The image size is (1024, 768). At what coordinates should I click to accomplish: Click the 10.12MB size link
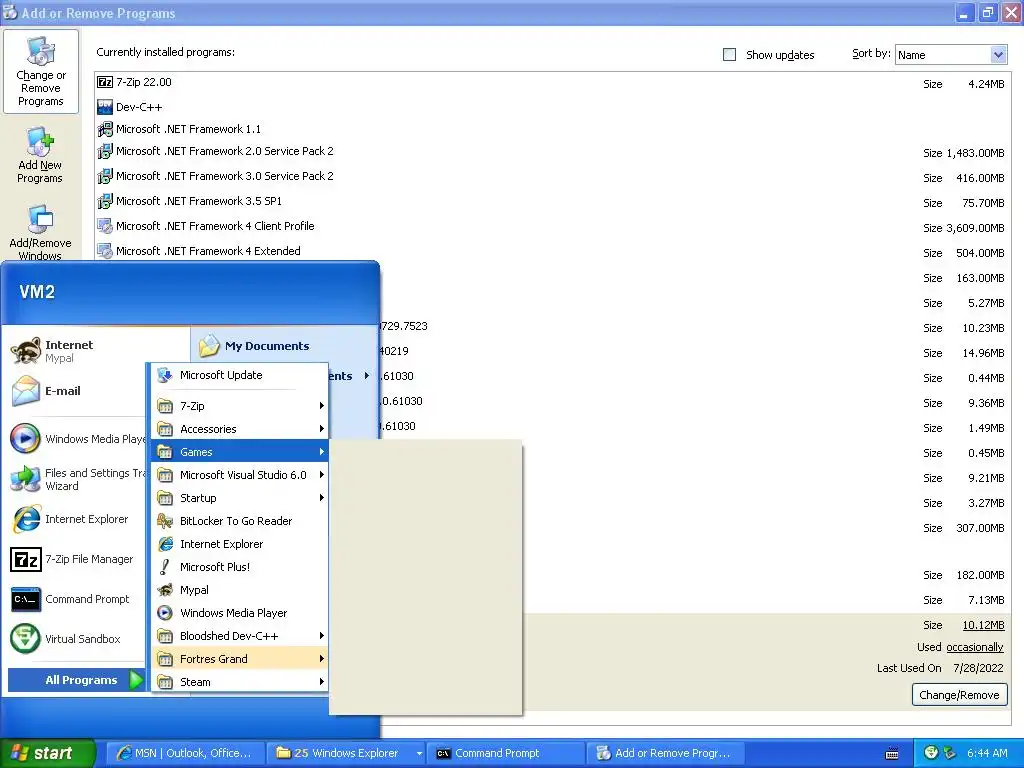click(983, 625)
